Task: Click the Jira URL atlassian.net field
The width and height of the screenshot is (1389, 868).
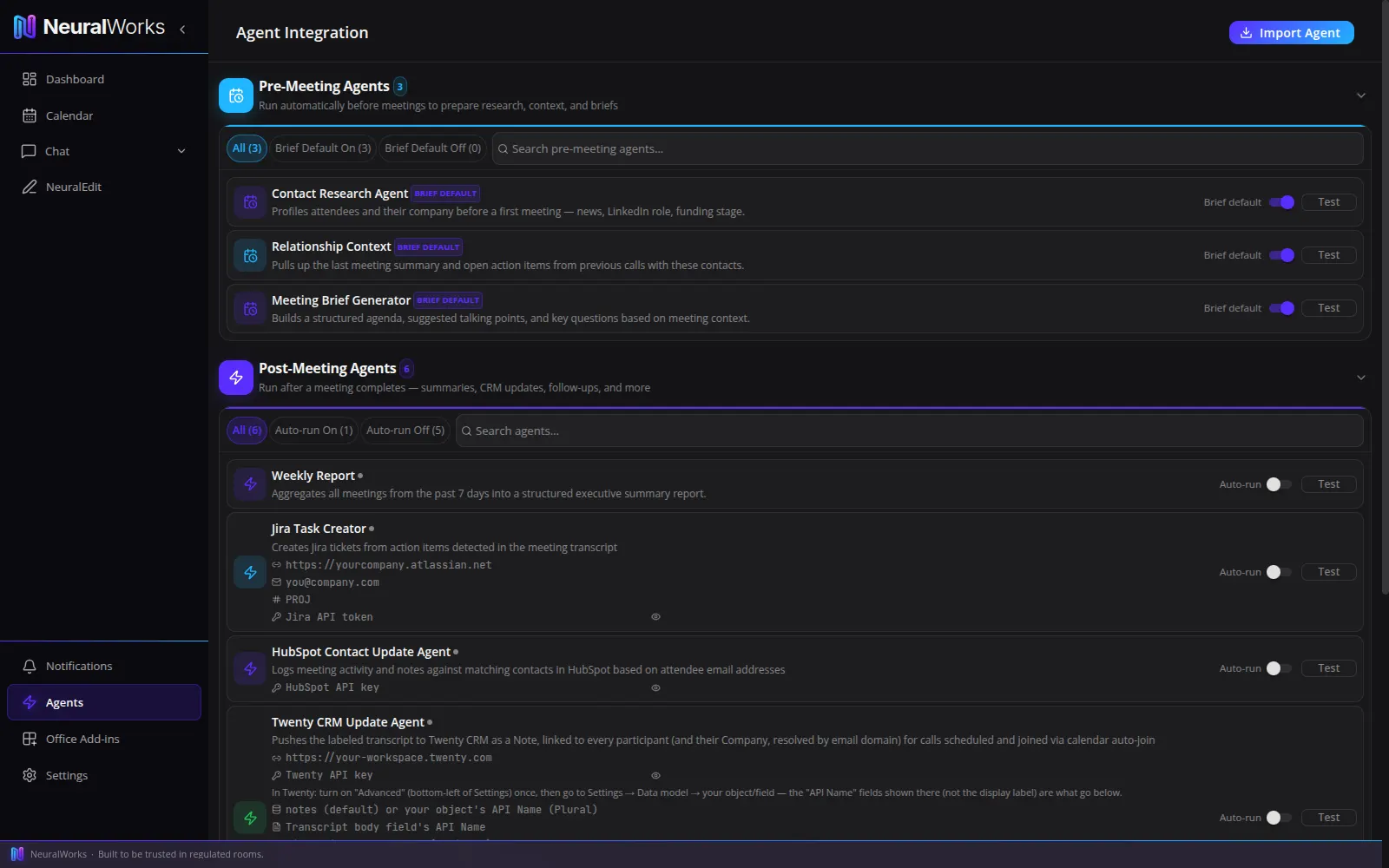Action: click(x=468, y=565)
